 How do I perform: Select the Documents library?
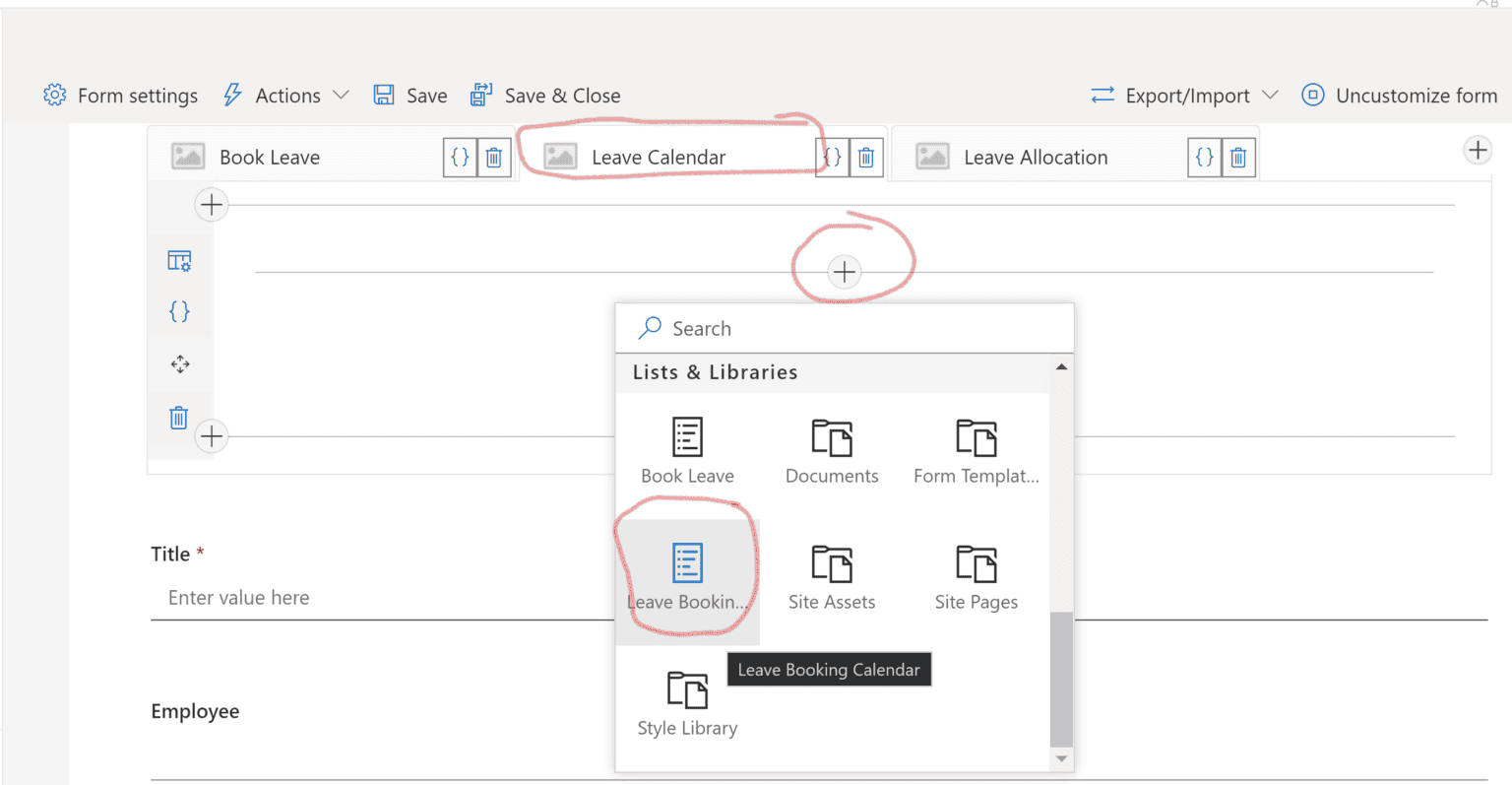coord(831,436)
